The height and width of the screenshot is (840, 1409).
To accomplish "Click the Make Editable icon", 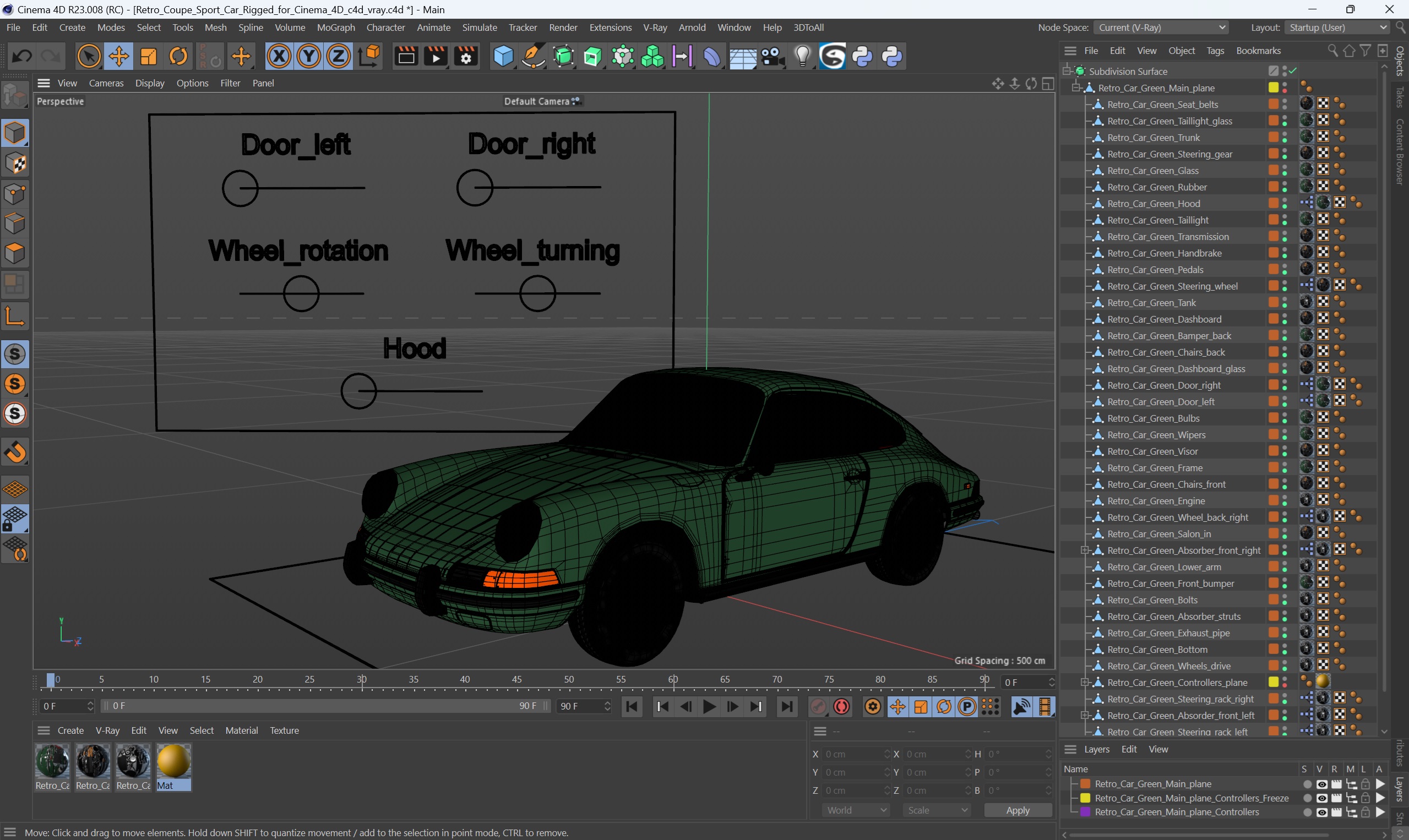I will 15,95.
